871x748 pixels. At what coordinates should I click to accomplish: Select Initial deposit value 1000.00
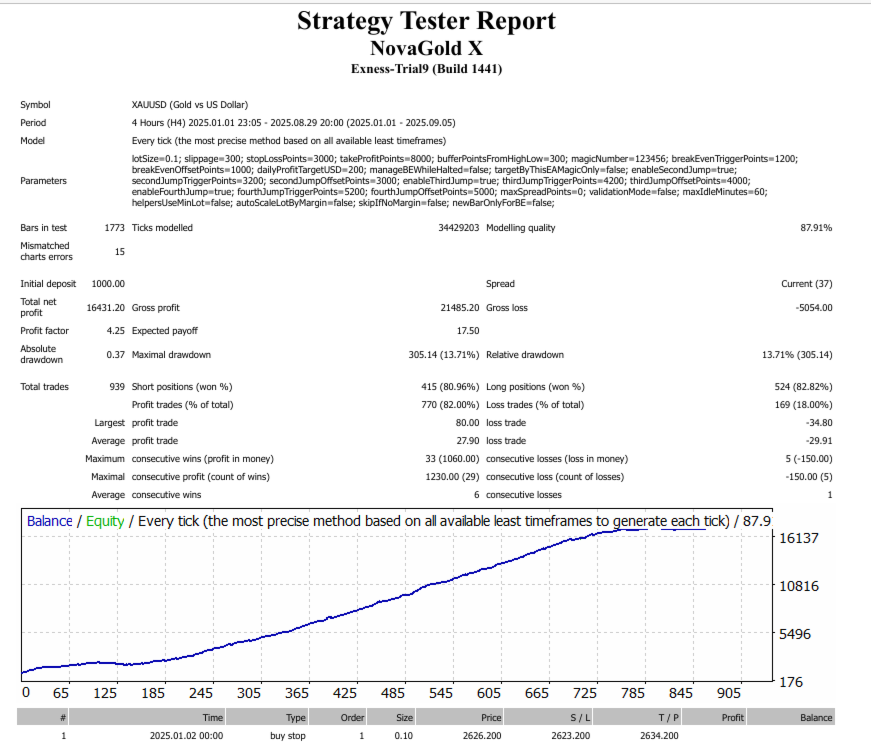108,284
